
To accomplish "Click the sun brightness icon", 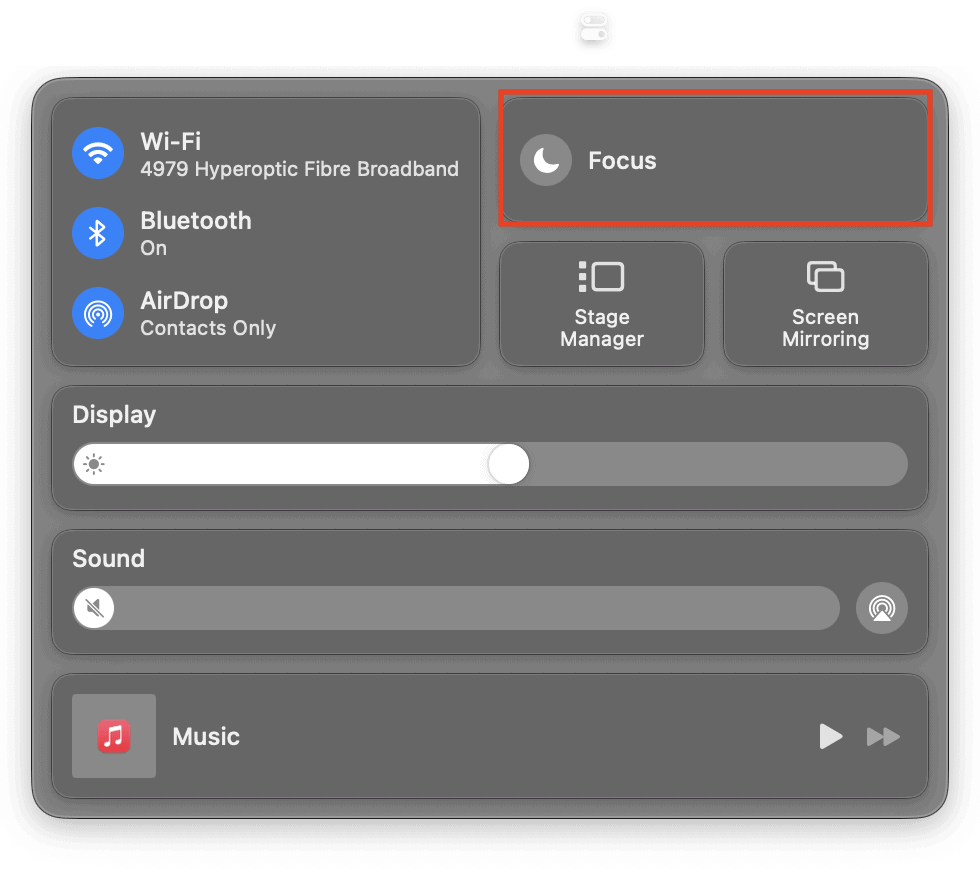I will click(x=94, y=464).
